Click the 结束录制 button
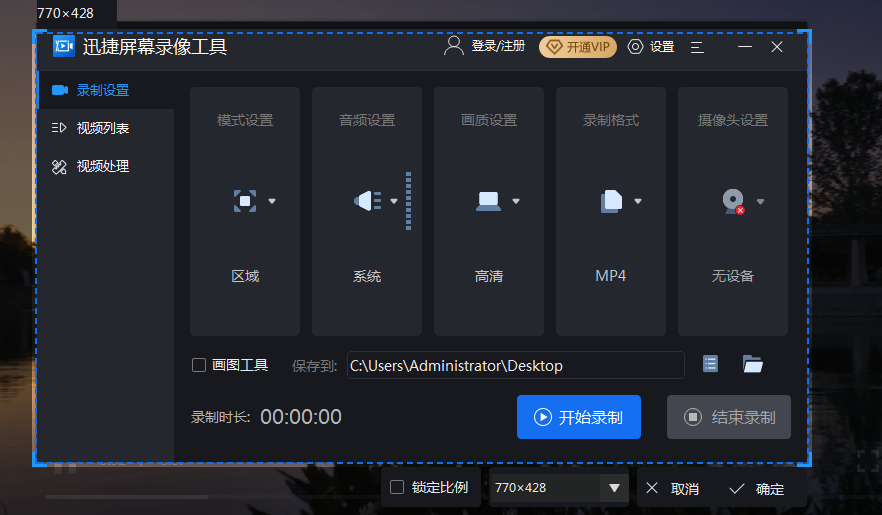 pos(729,417)
